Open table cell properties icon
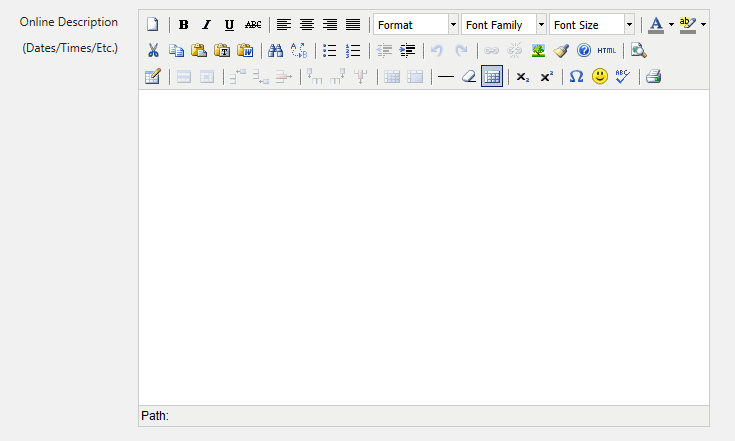The image size is (735, 441). pos(207,76)
